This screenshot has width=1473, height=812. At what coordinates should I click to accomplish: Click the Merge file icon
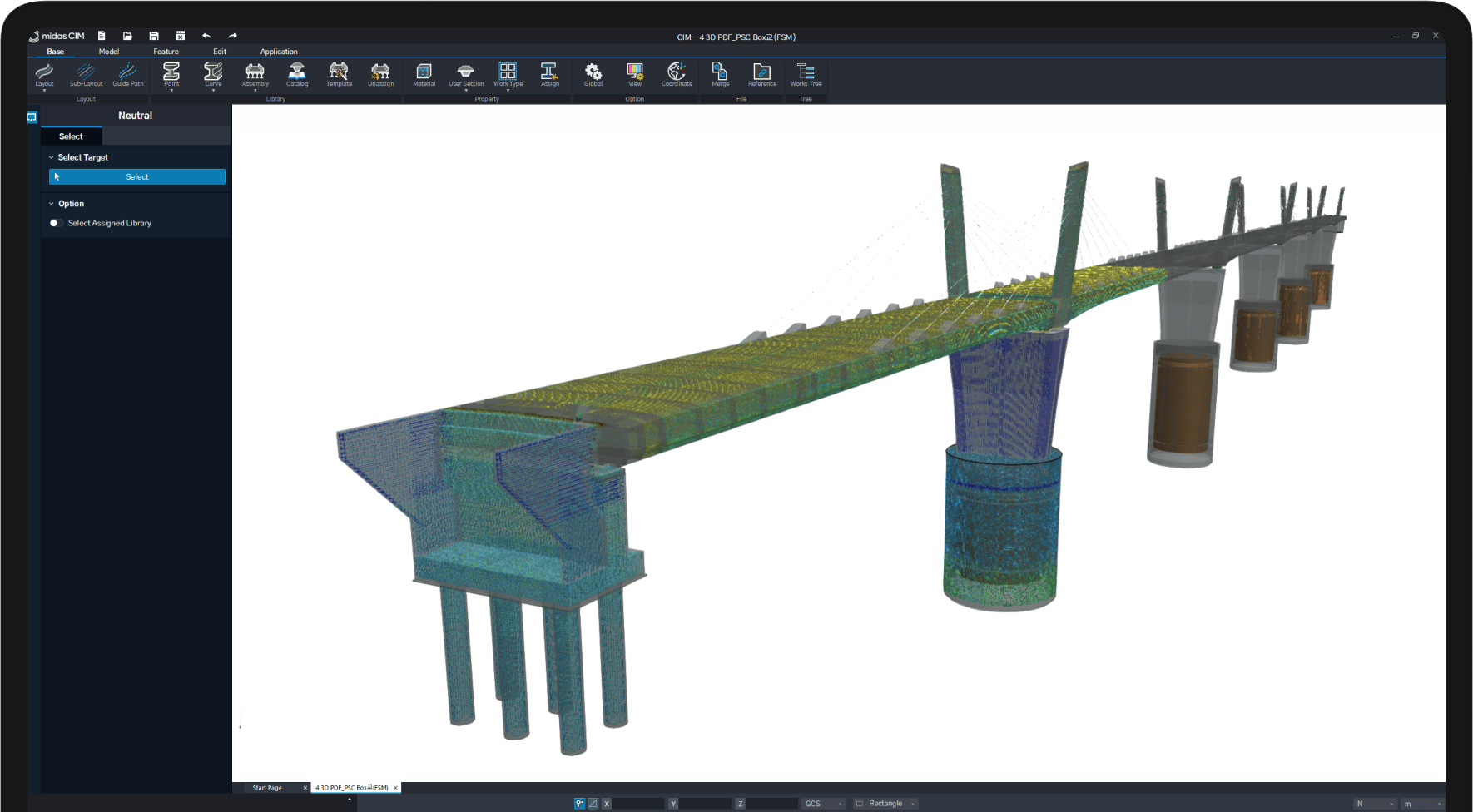pos(720,73)
